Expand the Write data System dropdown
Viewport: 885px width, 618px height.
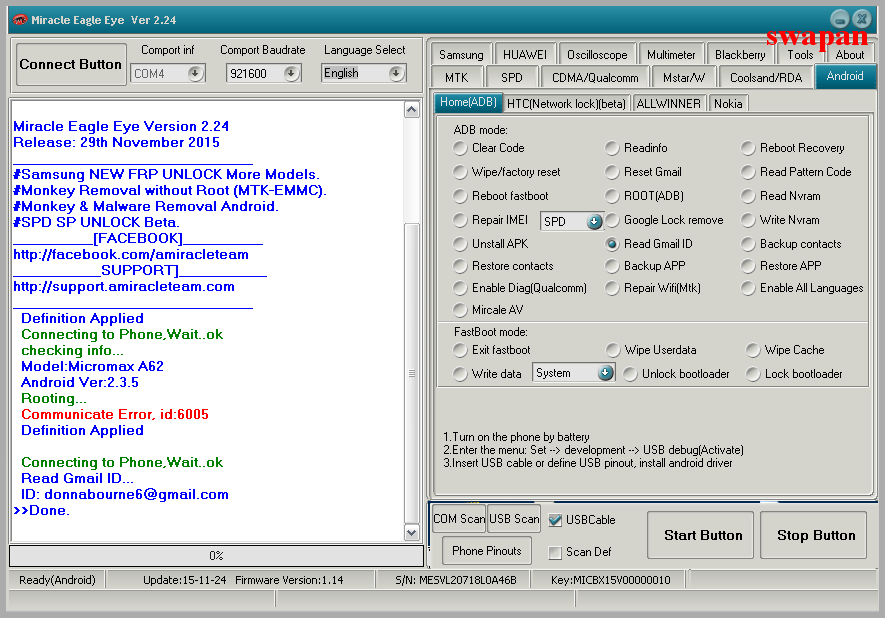[605, 373]
